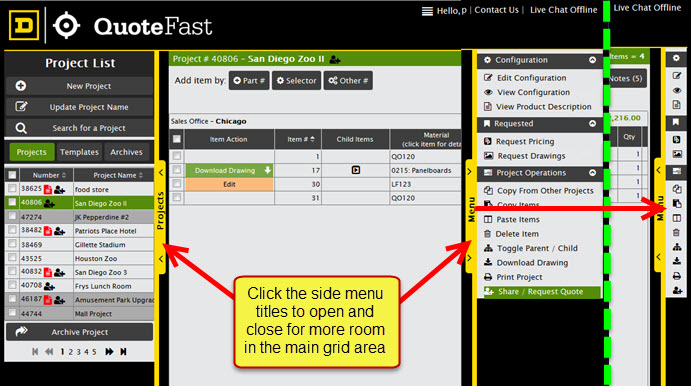Check the select-all box in Project List header
Image resolution: width=691 pixels, height=386 pixels.
tap(12, 175)
